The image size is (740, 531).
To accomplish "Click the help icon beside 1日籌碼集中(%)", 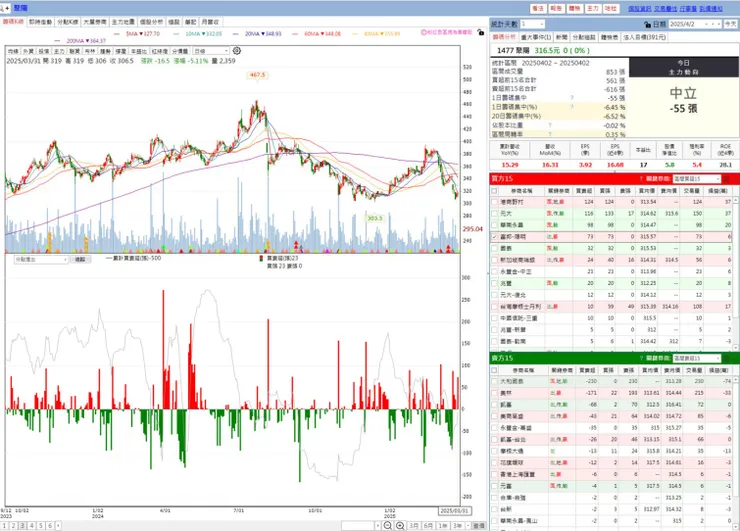I will [x=572, y=107].
